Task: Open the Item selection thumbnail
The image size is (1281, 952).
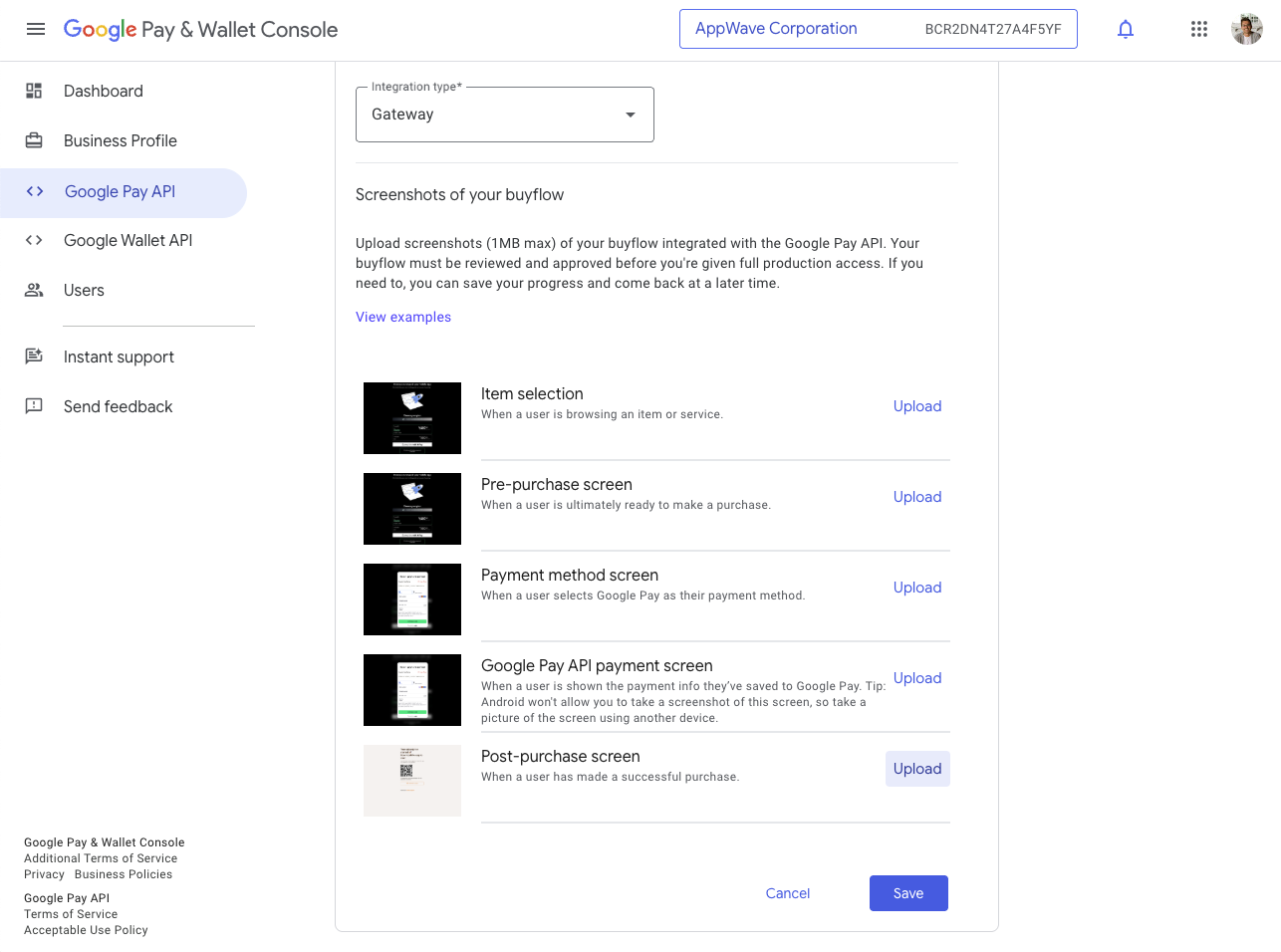Action: point(412,418)
